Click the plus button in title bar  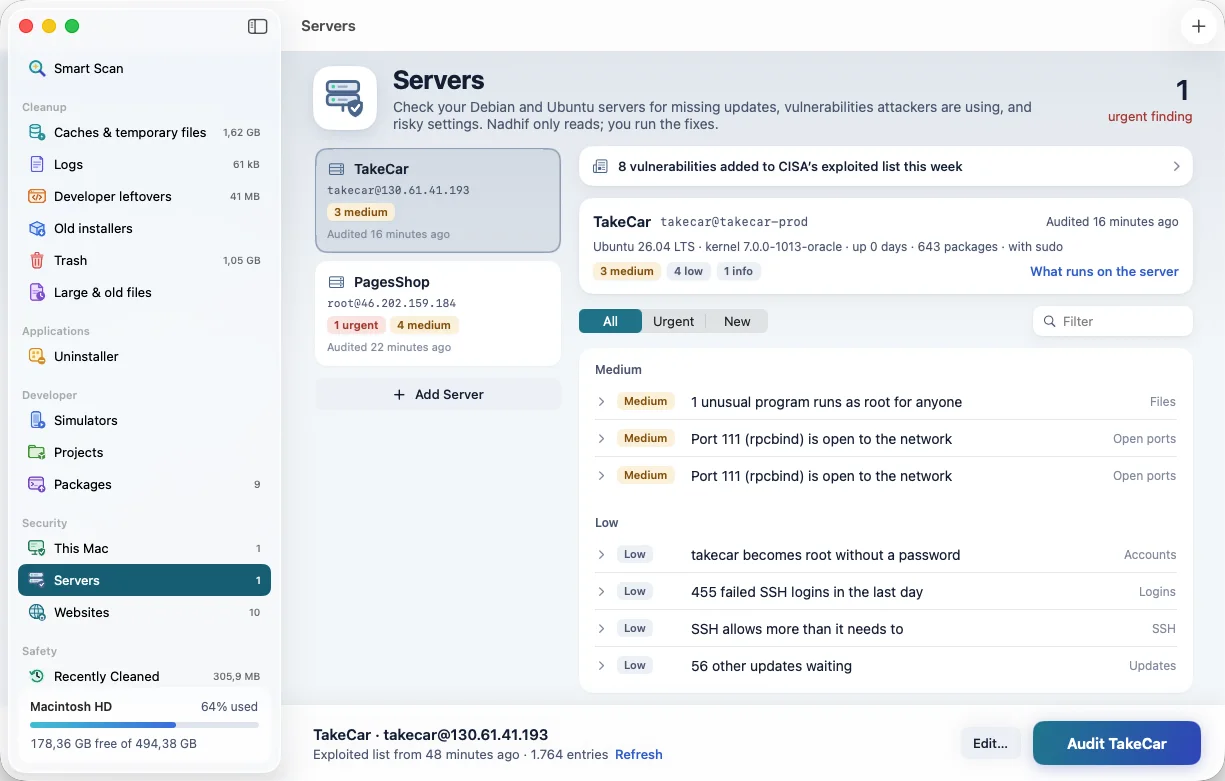click(x=1198, y=26)
